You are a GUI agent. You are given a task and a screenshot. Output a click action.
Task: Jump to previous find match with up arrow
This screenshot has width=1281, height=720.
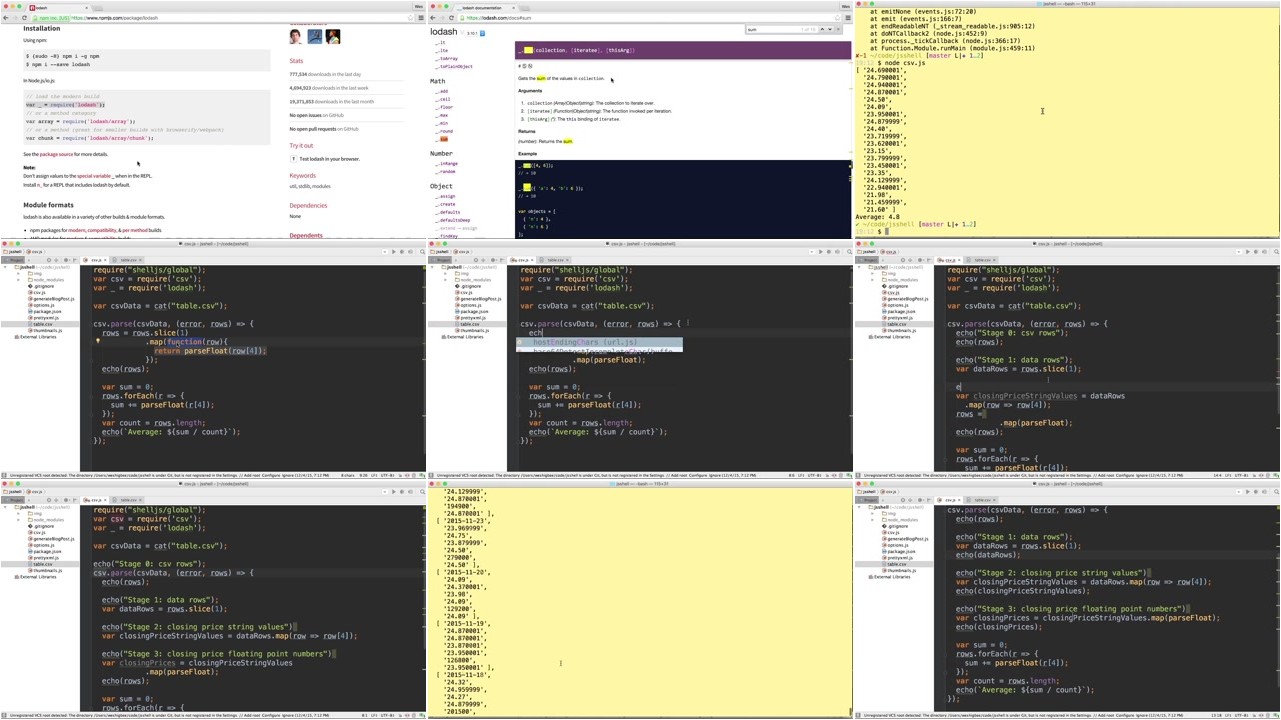824,30
